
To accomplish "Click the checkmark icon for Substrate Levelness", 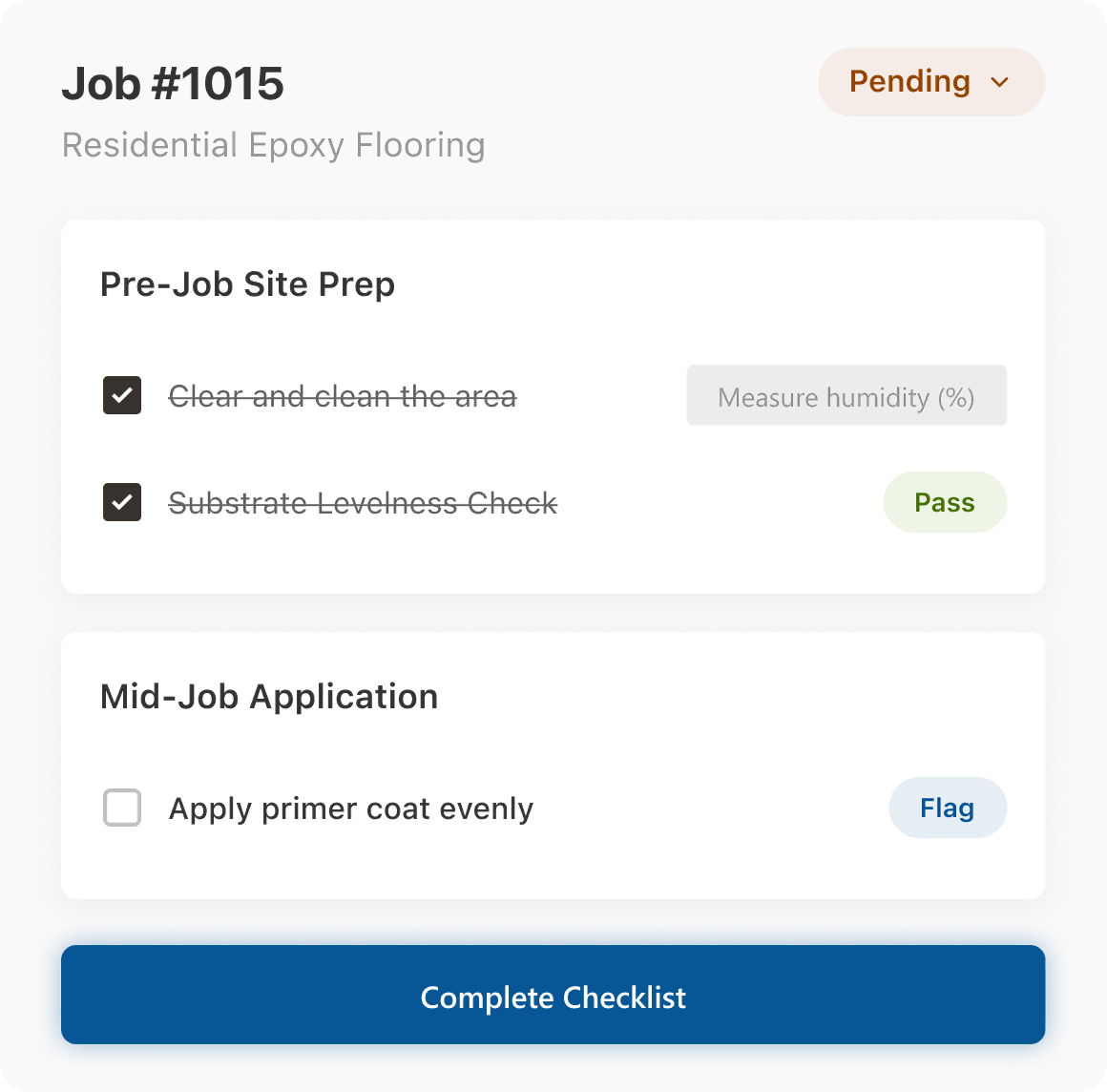I will coord(122,502).
